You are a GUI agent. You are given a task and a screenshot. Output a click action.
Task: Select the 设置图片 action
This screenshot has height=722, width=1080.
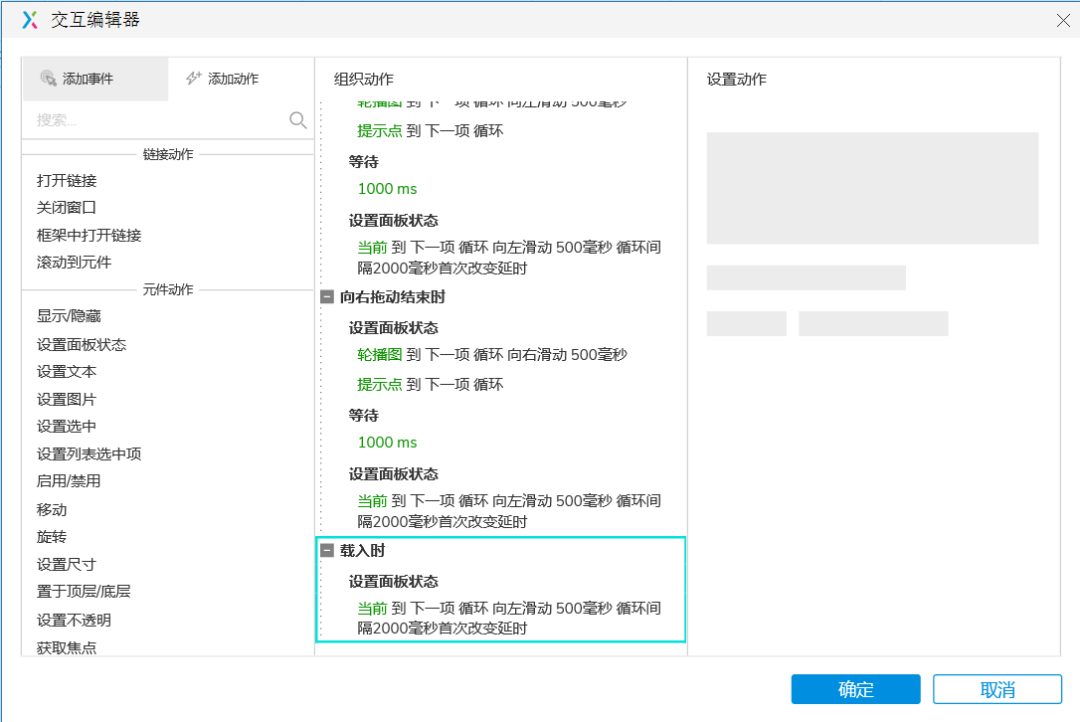point(67,399)
